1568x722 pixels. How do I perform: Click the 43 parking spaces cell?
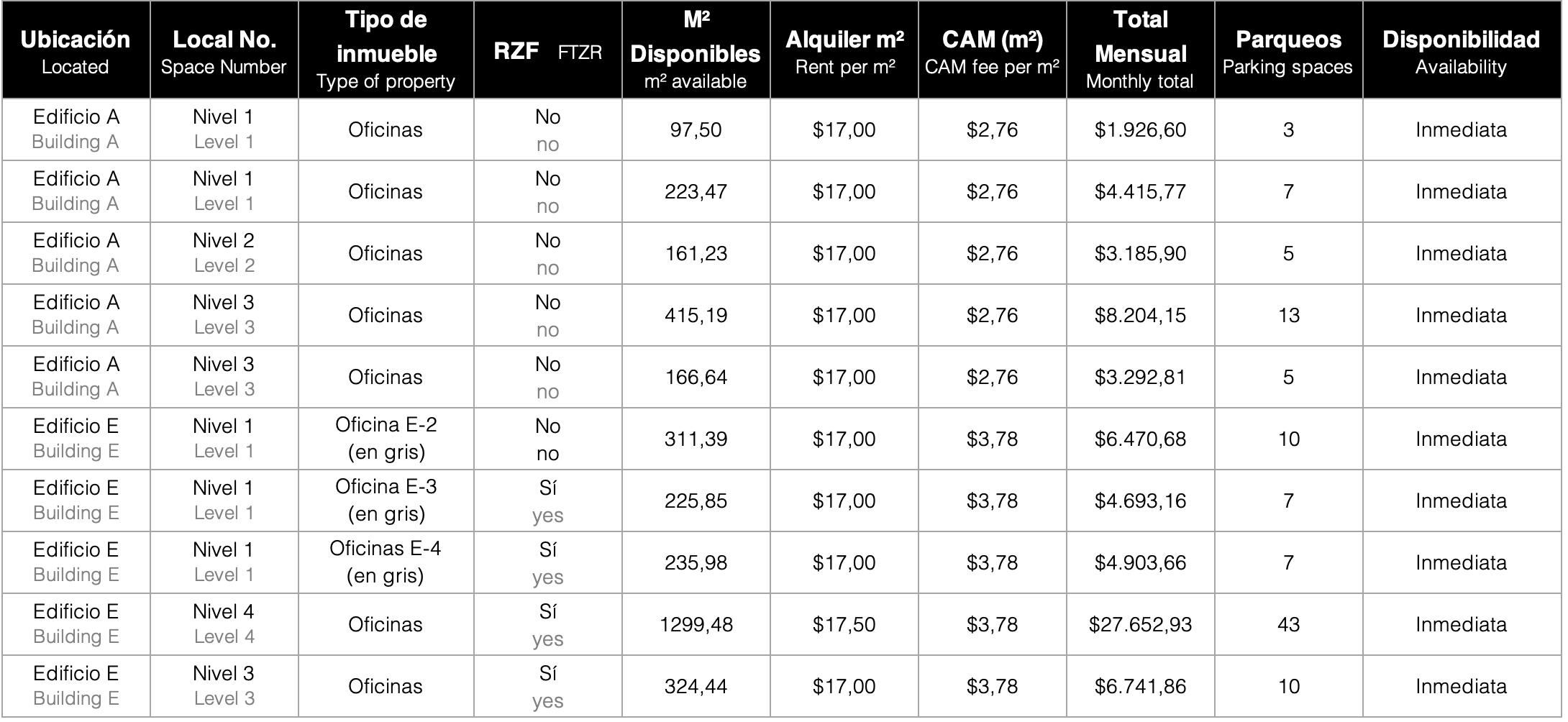1288,624
